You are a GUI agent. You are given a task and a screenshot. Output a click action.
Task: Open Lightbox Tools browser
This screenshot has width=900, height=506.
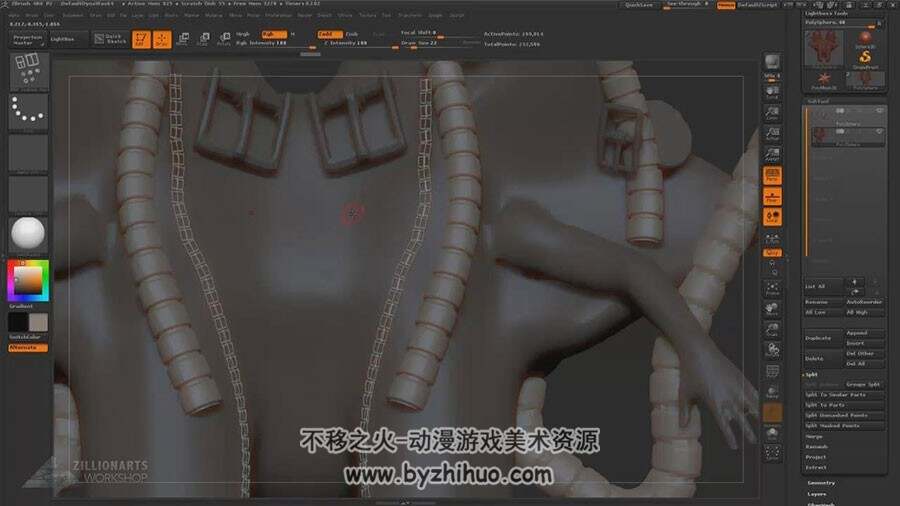[827, 13]
